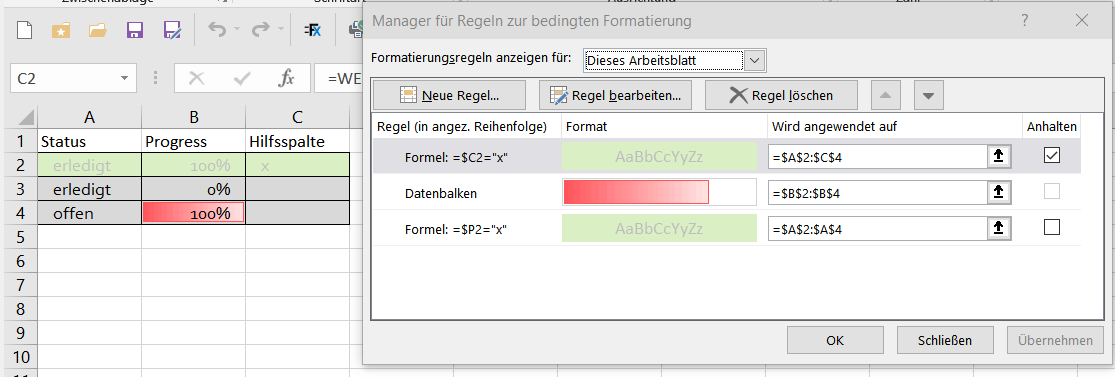Open the folder icon in quick toolbar
1115x377 pixels.
[x=97, y=30]
